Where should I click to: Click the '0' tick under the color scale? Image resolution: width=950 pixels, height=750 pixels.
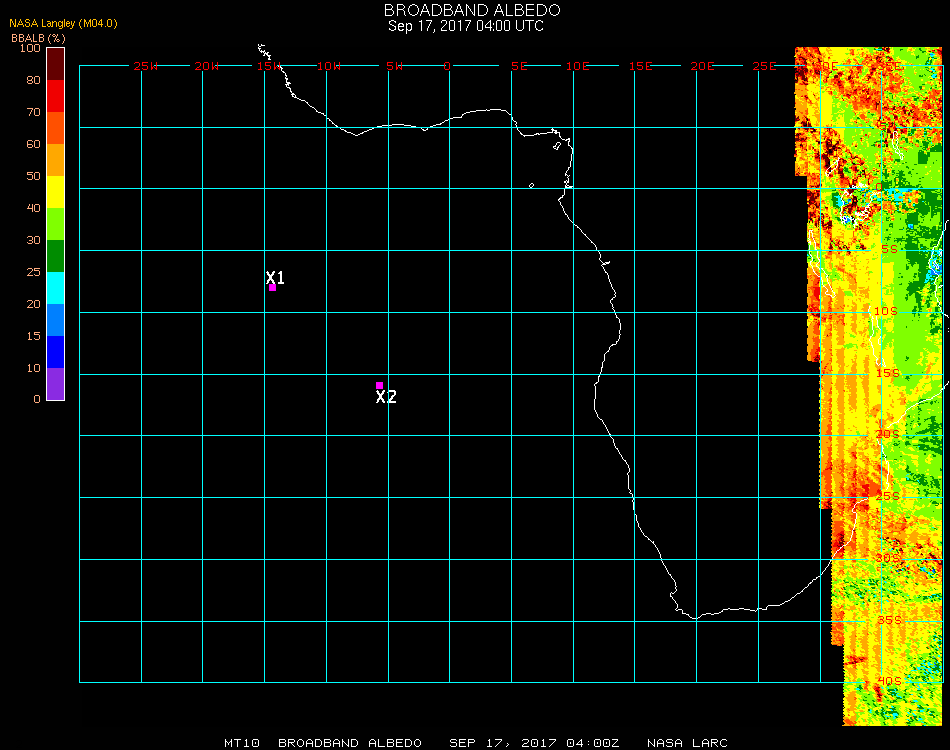(37, 399)
